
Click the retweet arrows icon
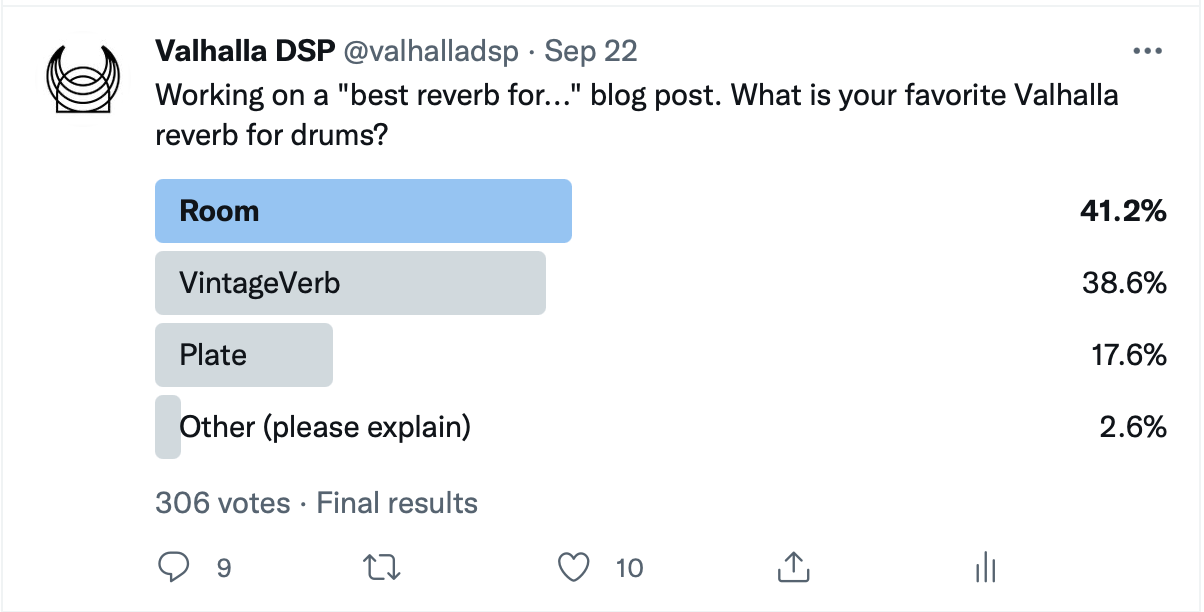coord(382,569)
